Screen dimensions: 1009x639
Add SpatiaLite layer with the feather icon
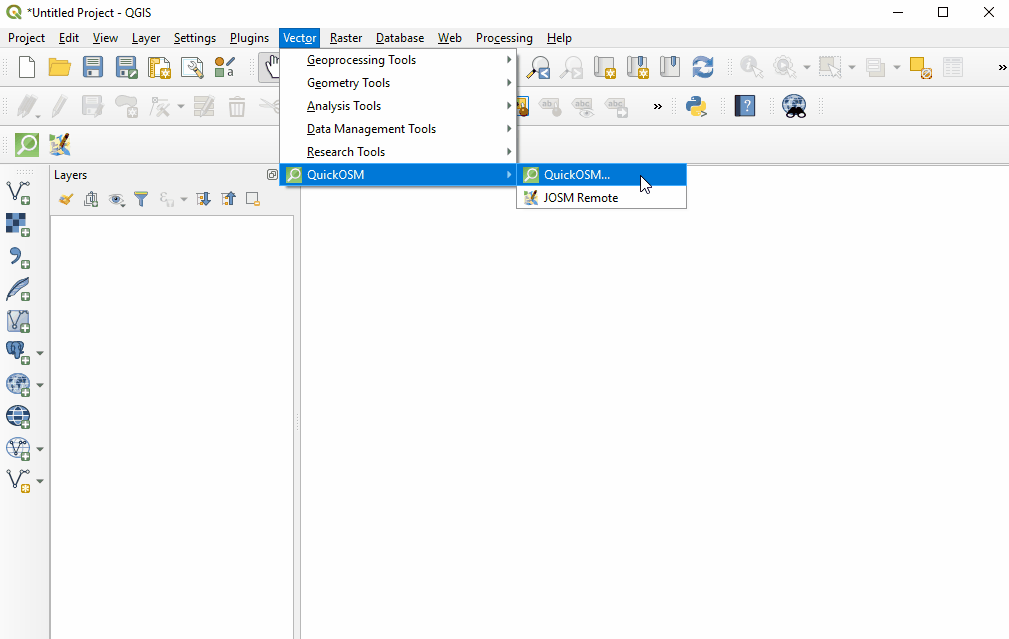coord(18,290)
